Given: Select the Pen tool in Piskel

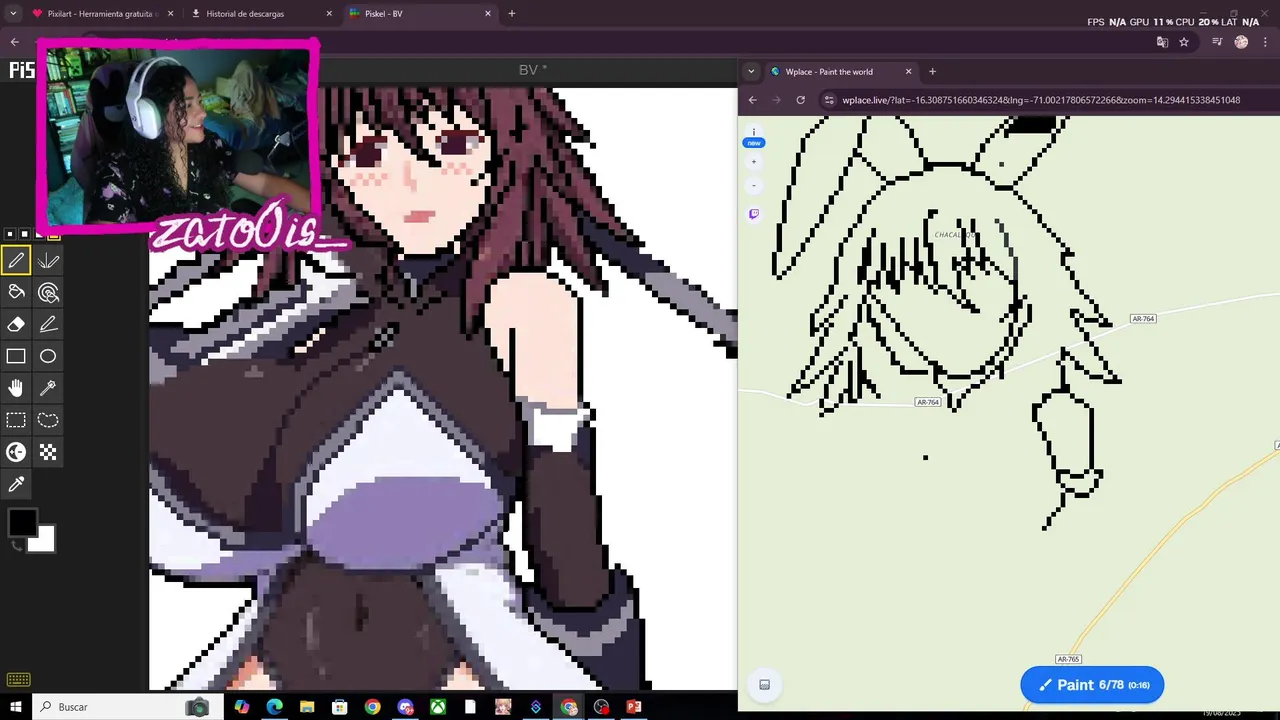Looking at the screenshot, I should click(x=16, y=261).
